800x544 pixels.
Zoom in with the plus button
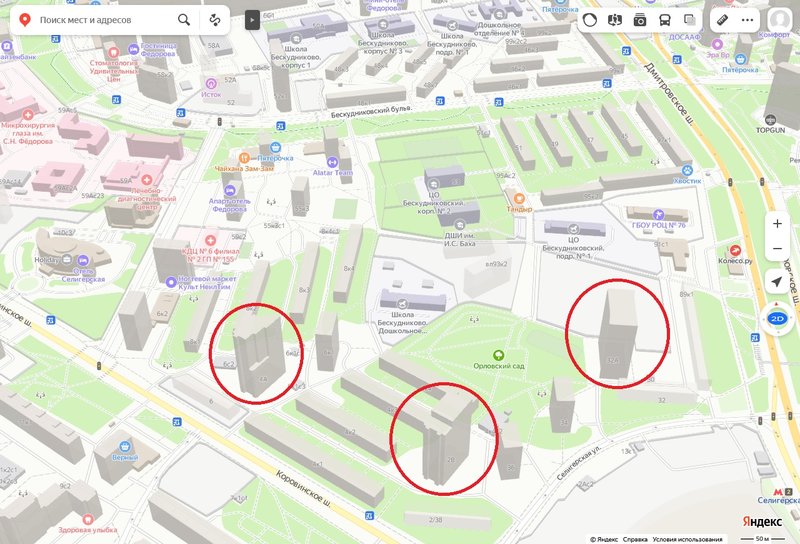pos(777,224)
